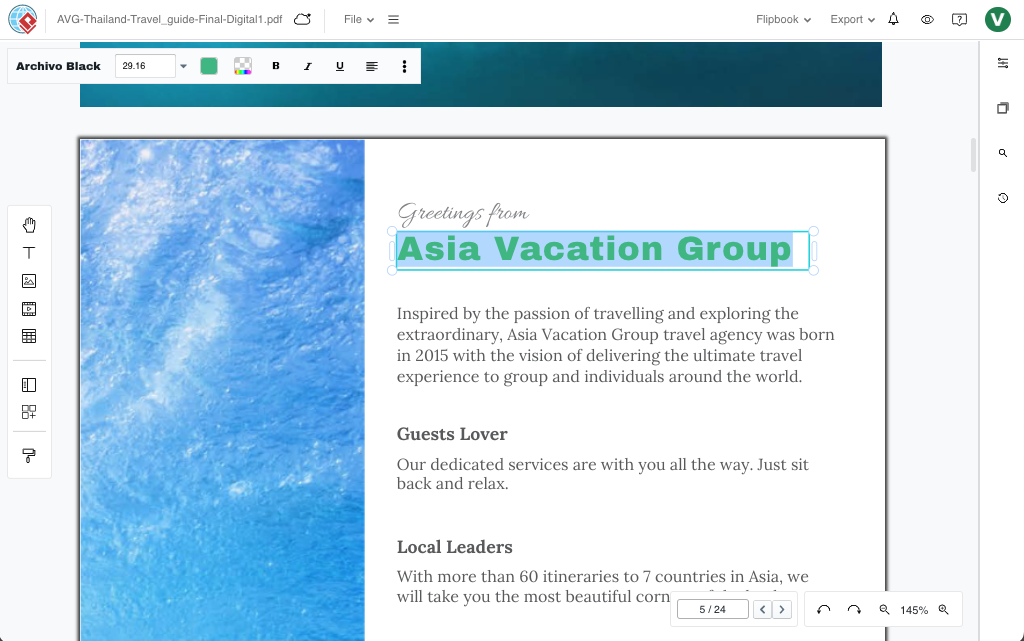Toggle underline formatting

point(340,66)
